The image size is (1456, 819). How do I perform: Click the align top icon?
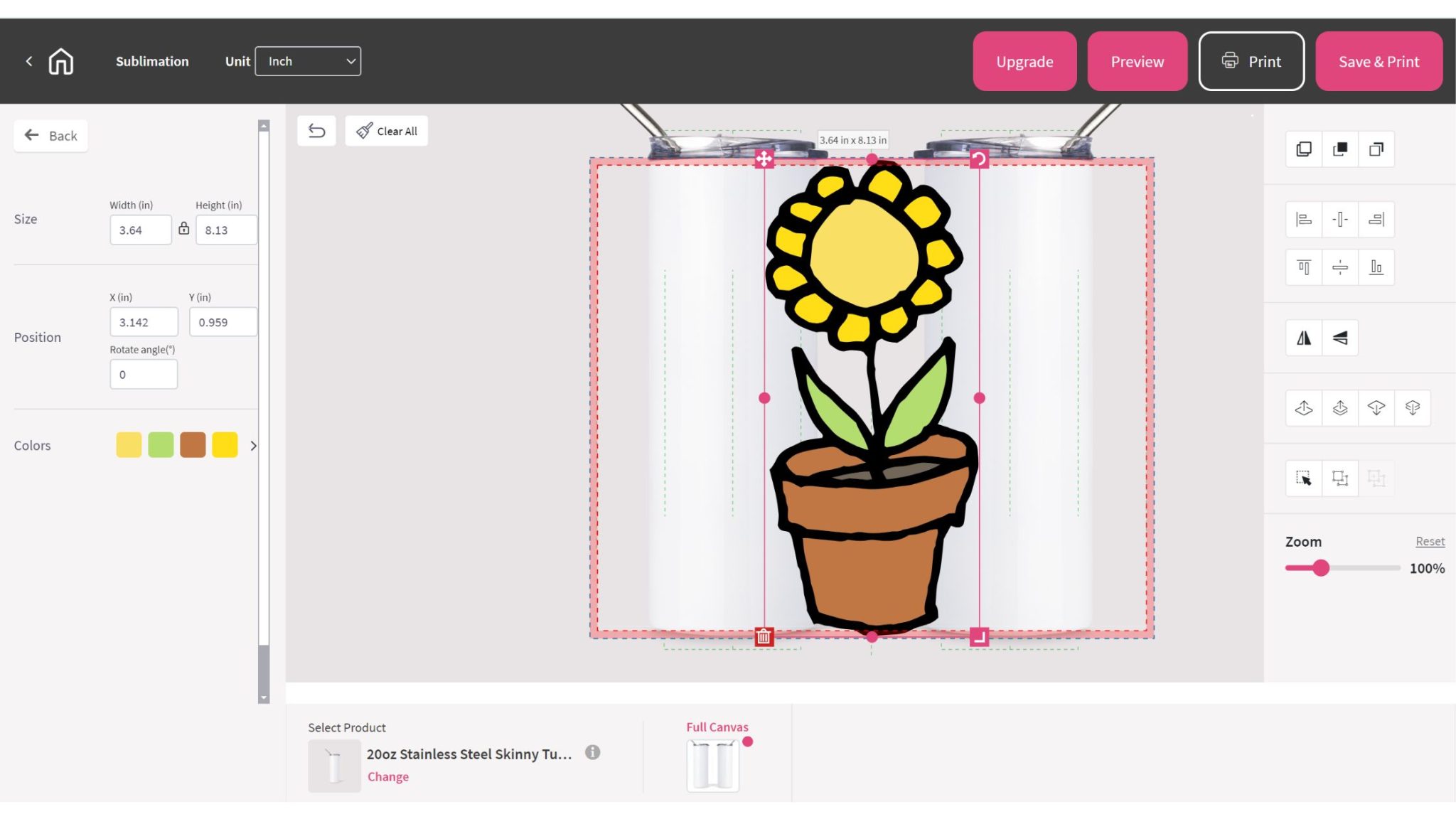pyautogui.click(x=1303, y=267)
